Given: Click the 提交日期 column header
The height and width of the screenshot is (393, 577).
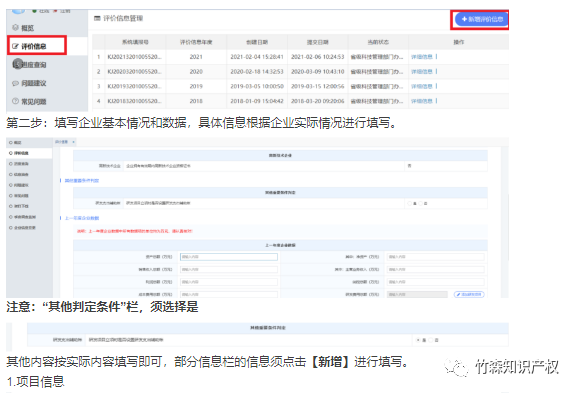Looking at the screenshot, I should pyautogui.click(x=318, y=42).
